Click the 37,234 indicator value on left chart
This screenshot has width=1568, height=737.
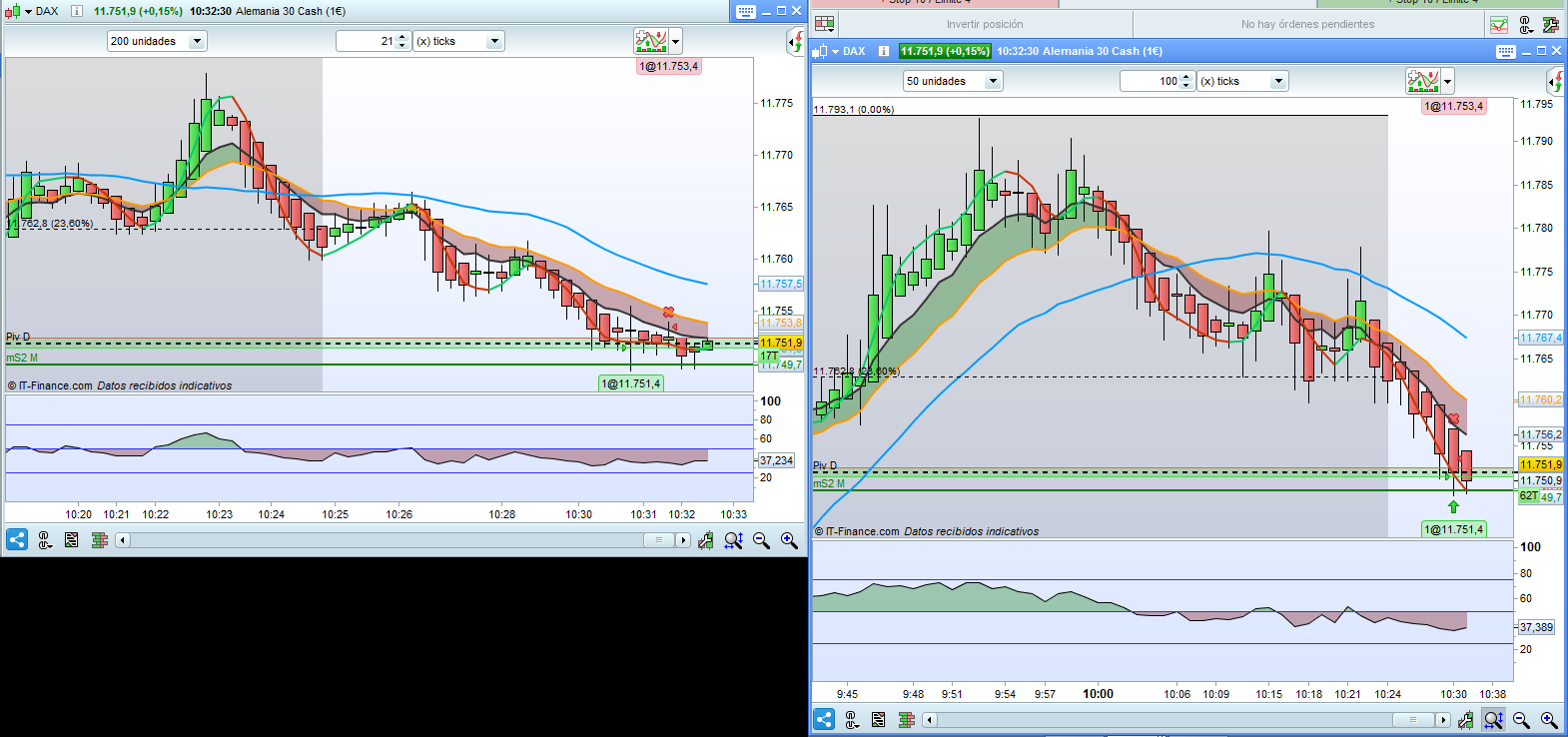pyautogui.click(x=776, y=460)
